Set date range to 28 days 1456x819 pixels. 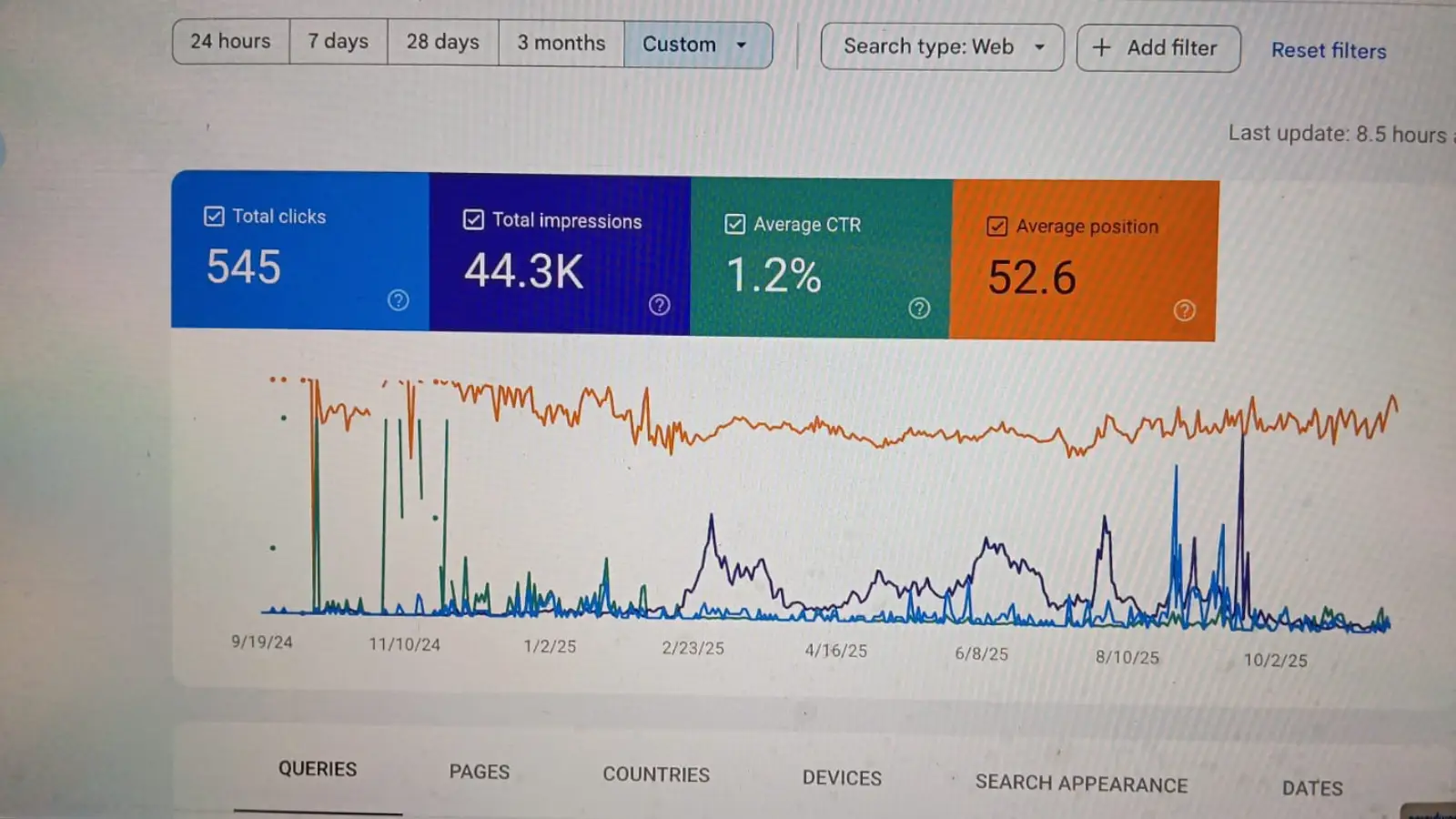click(x=442, y=43)
